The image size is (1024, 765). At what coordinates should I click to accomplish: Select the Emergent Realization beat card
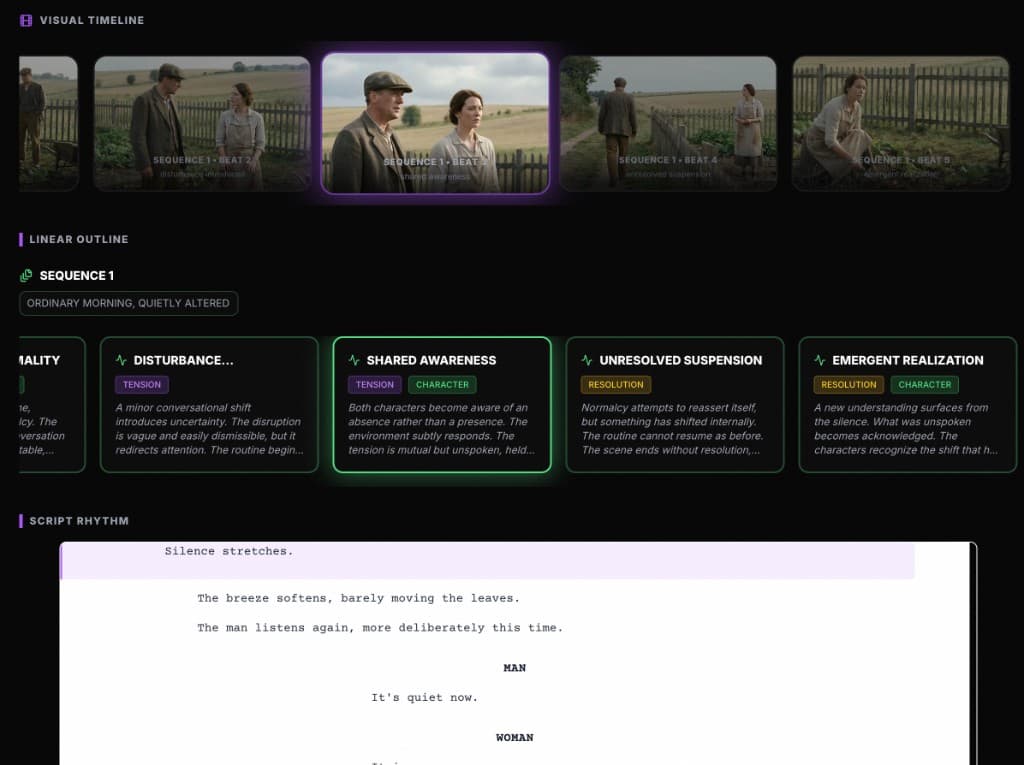[x=908, y=404]
